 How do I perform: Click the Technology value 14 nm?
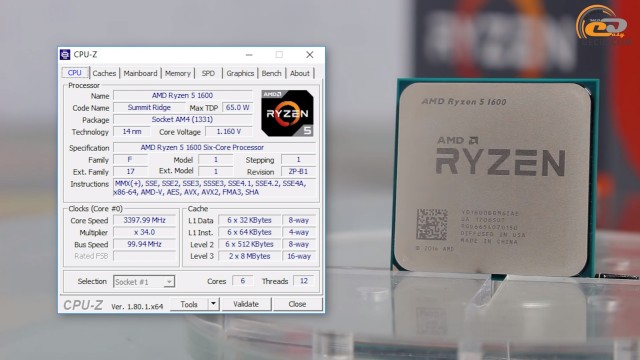131,131
